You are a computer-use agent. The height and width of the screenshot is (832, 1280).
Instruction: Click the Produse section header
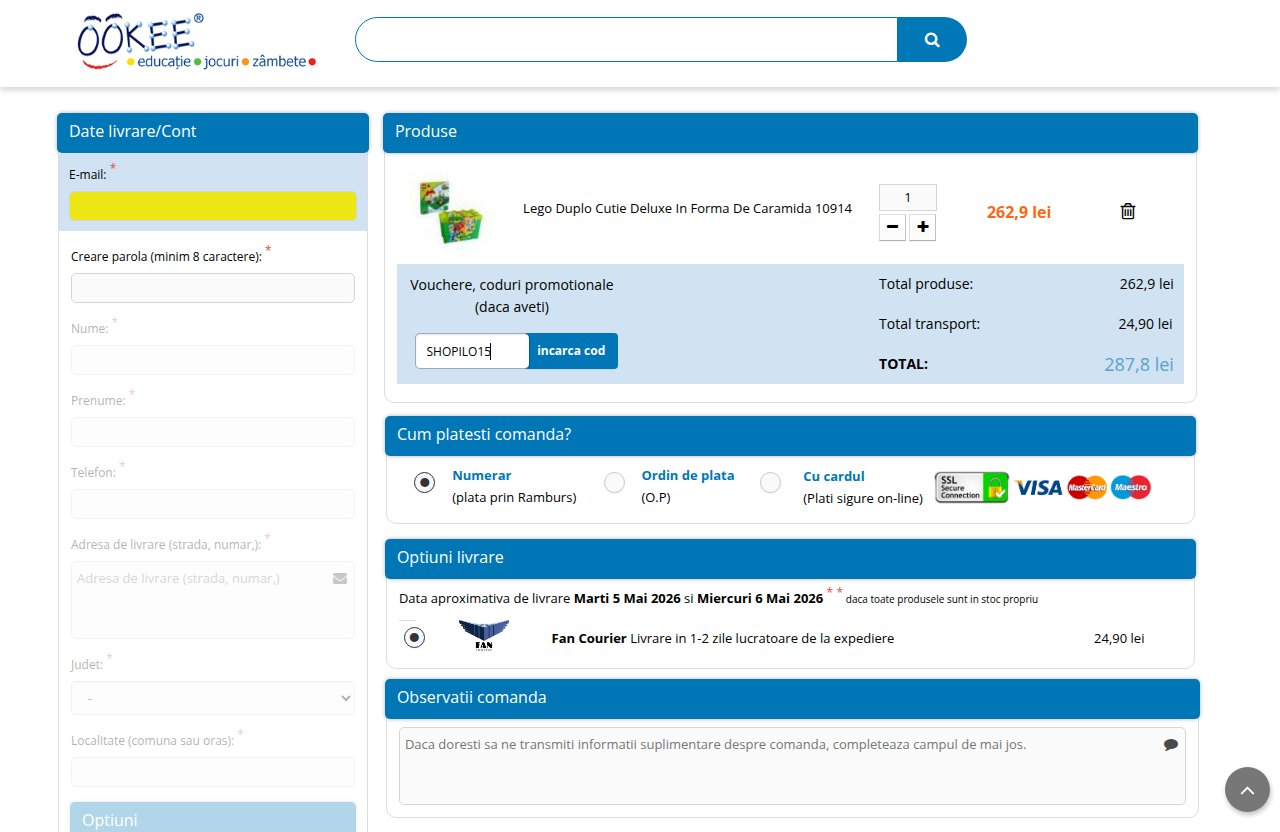pyautogui.click(x=790, y=132)
